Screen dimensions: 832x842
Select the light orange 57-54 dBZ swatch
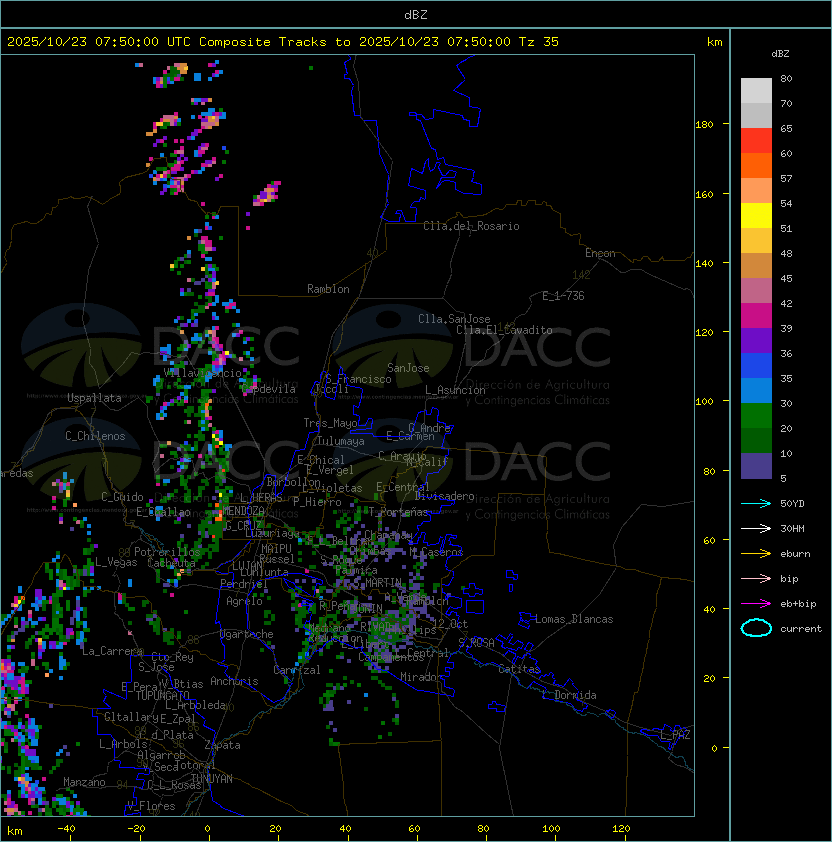pyautogui.click(x=756, y=191)
